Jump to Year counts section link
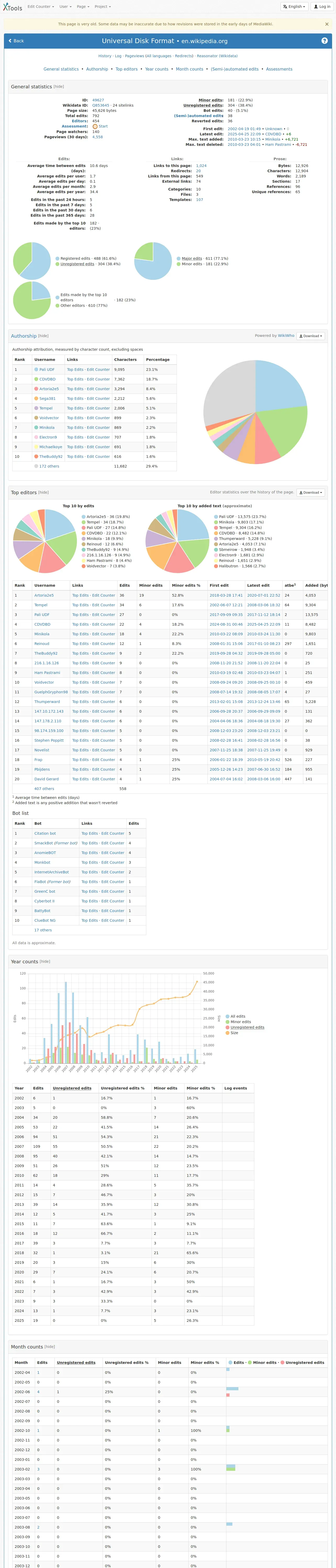Screen dimensions: 336x1568 point(157,70)
